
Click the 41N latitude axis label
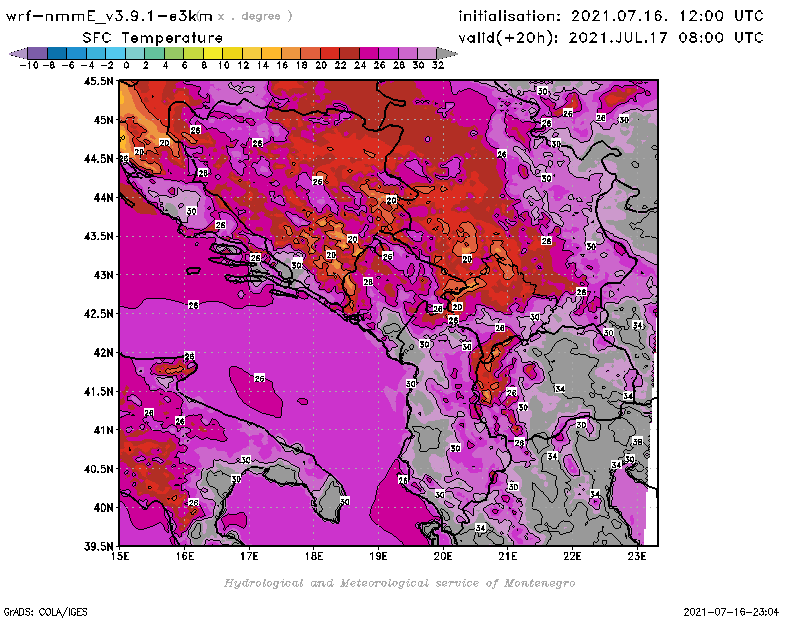point(103,430)
